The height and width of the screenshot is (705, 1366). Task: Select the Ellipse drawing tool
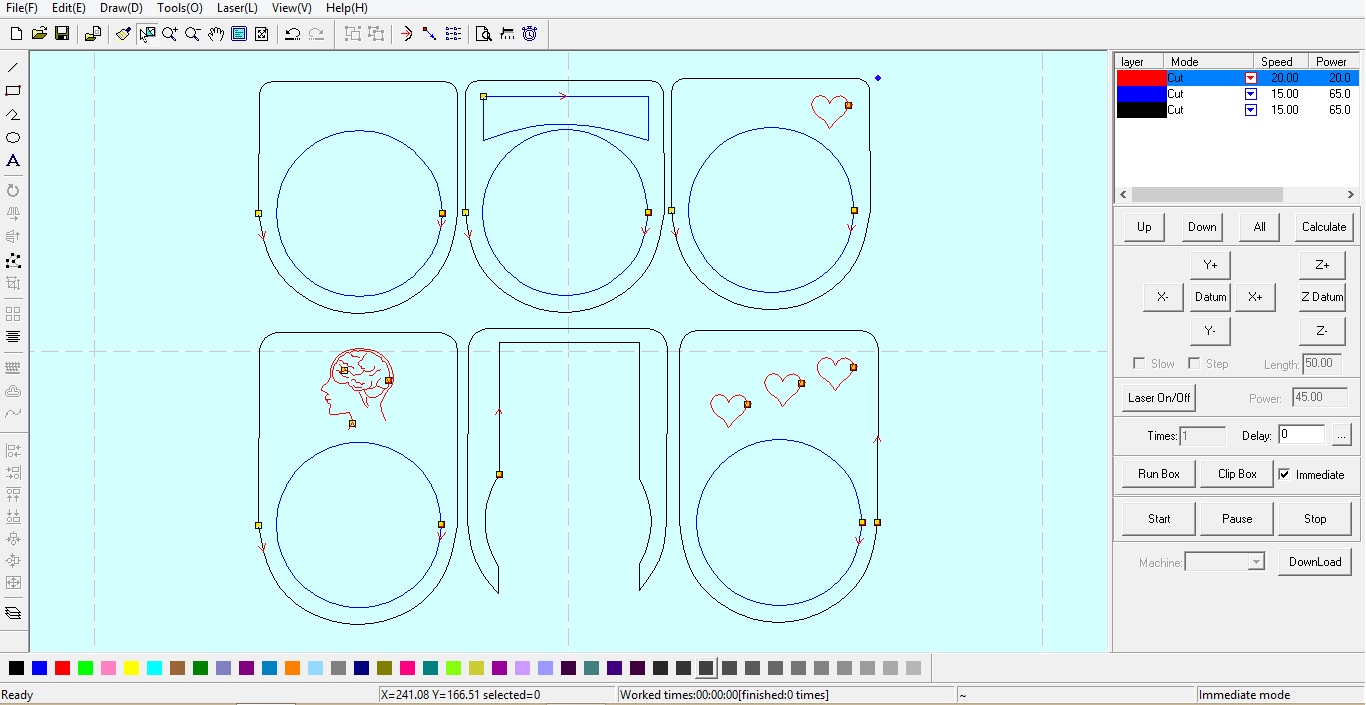pos(13,138)
